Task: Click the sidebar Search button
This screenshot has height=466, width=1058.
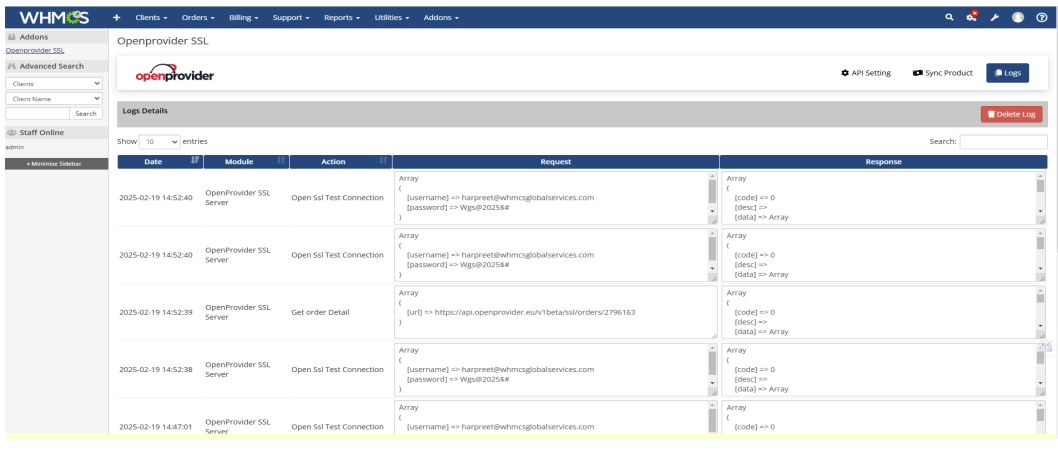Action: (86, 113)
